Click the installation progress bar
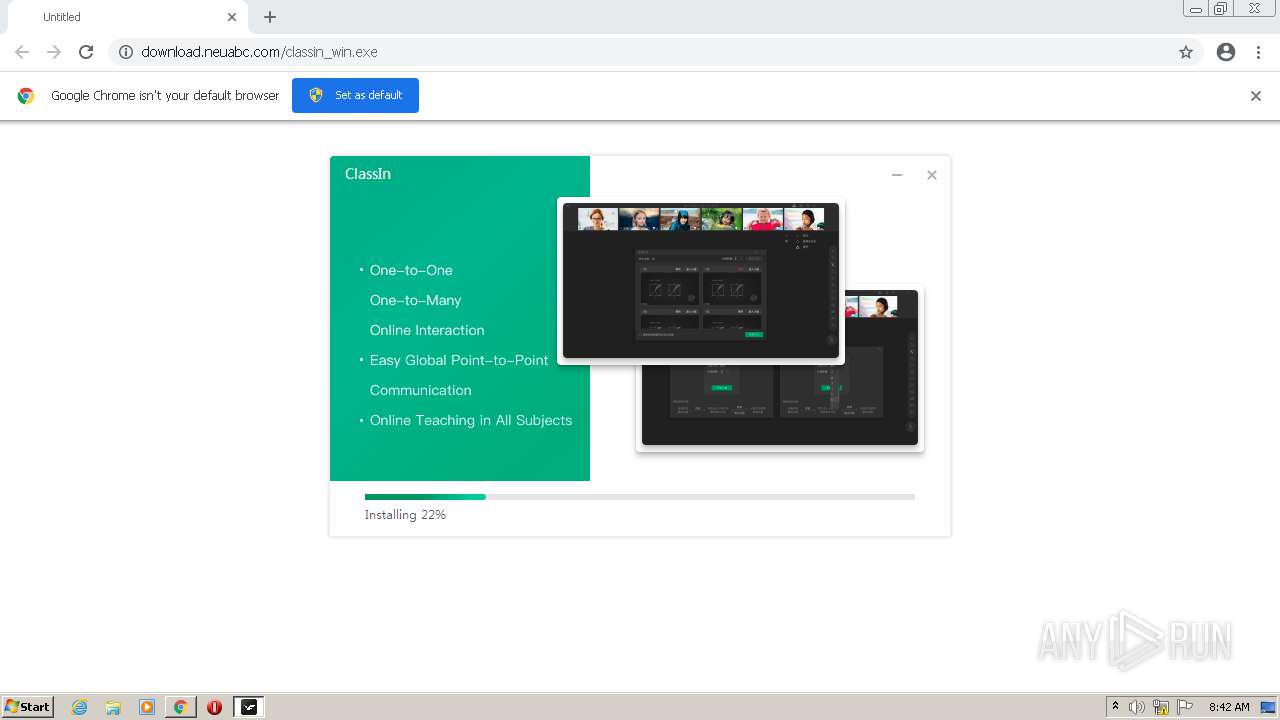1280x720 pixels. 640,497
